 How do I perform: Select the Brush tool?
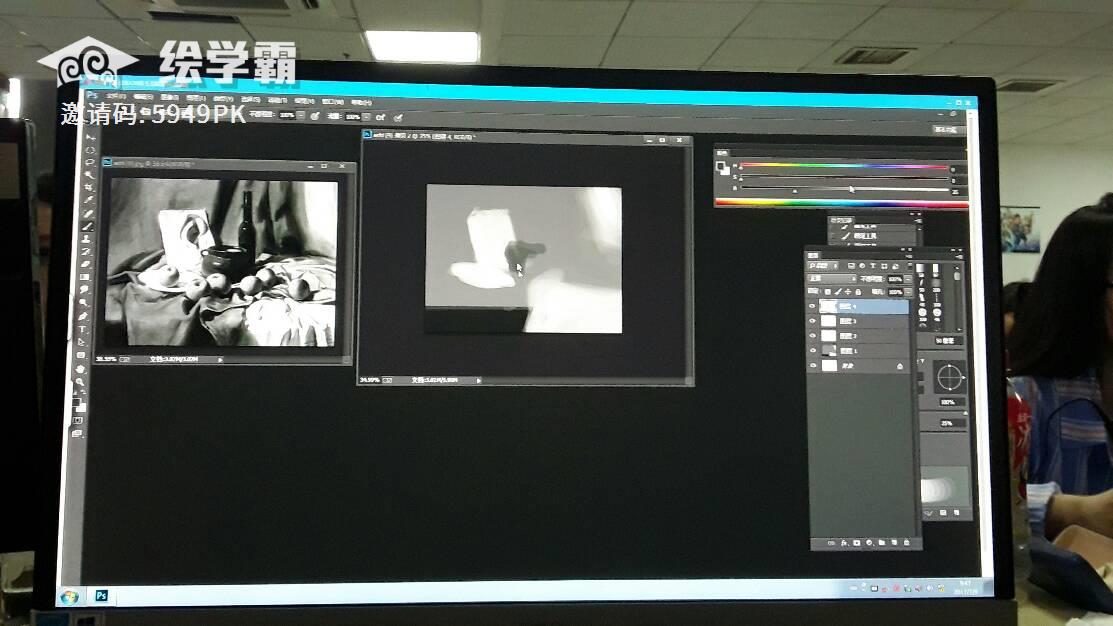click(x=88, y=226)
